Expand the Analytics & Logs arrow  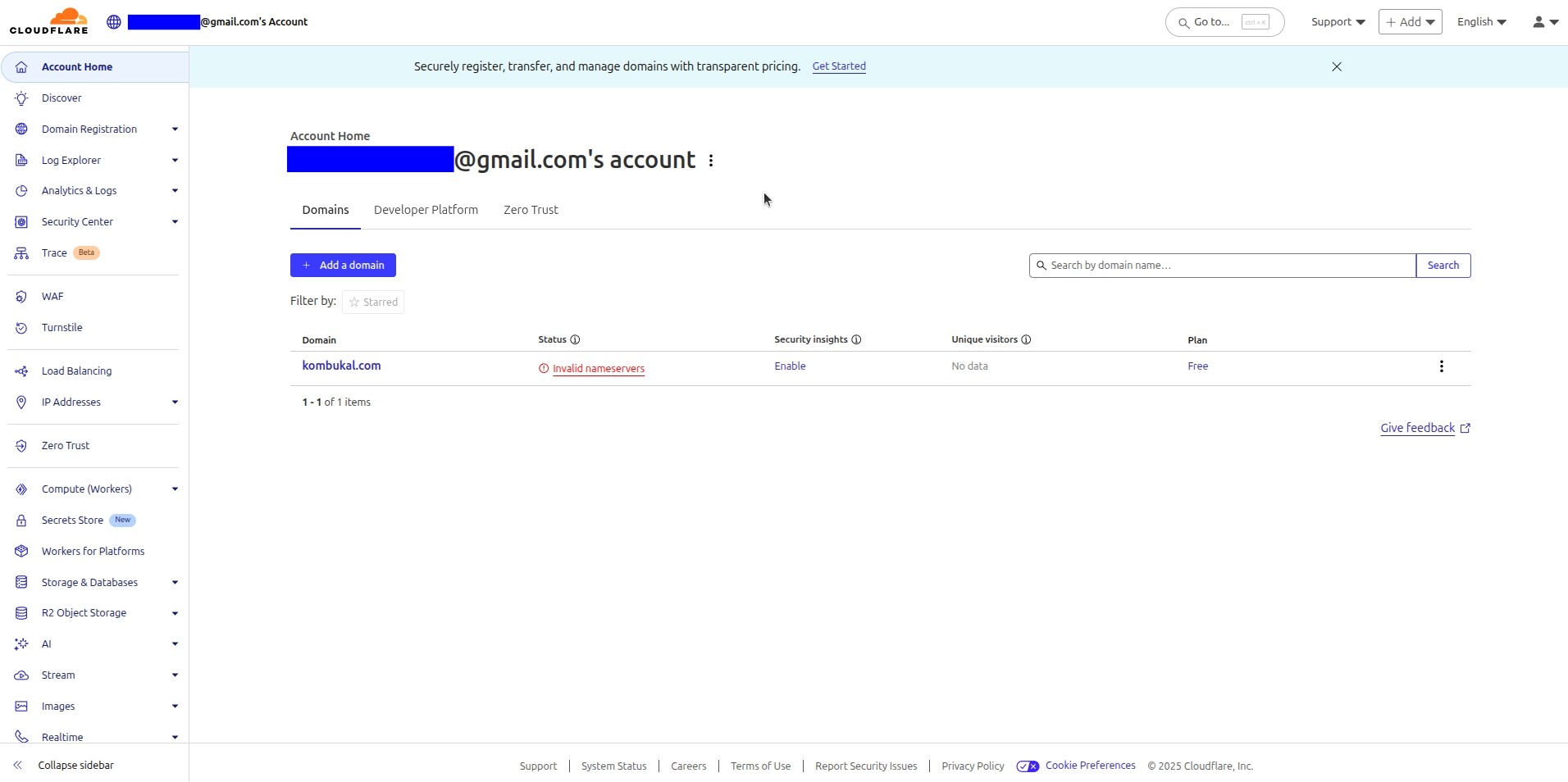pos(175,191)
